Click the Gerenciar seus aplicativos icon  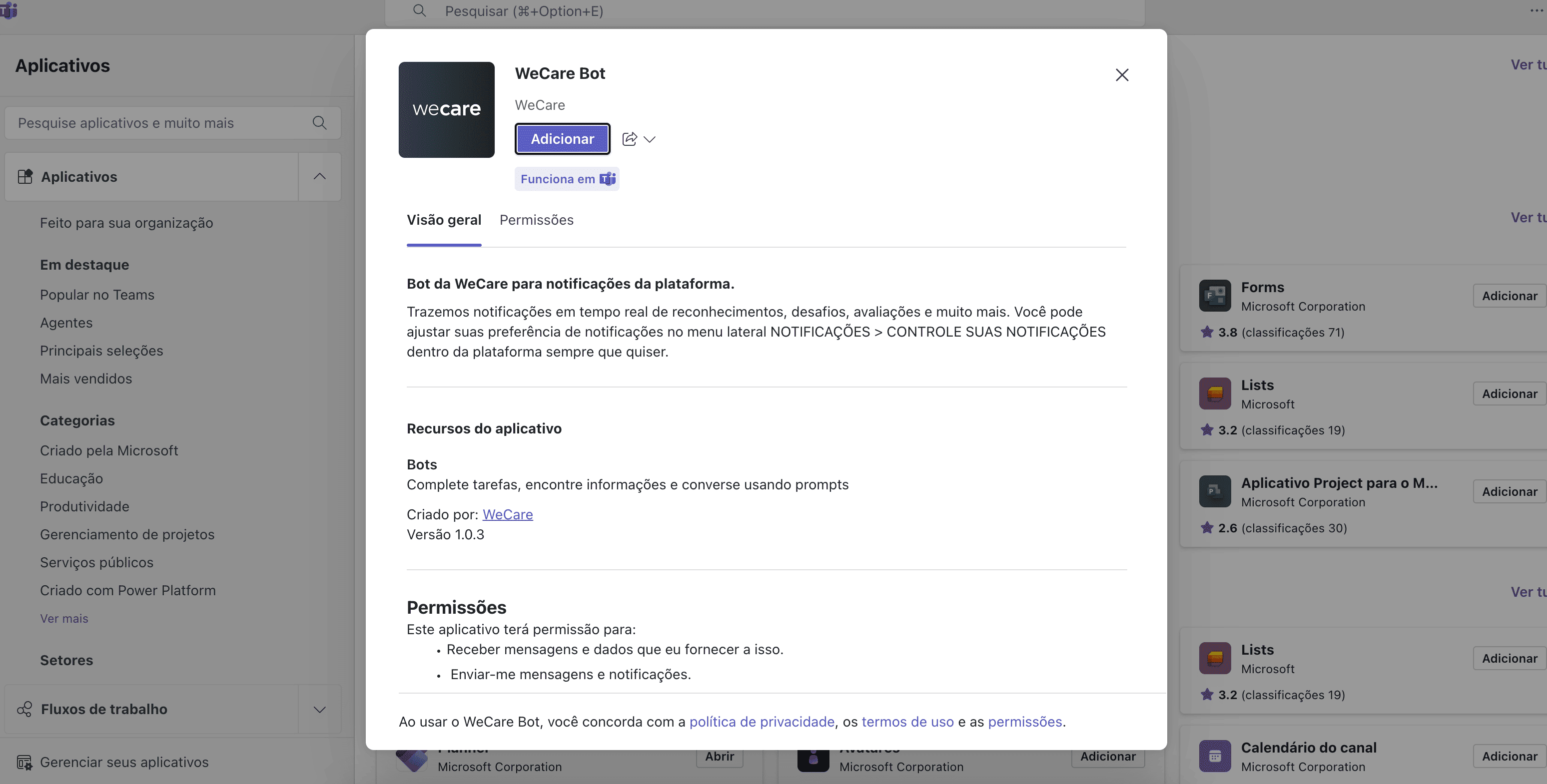tap(24, 763)
